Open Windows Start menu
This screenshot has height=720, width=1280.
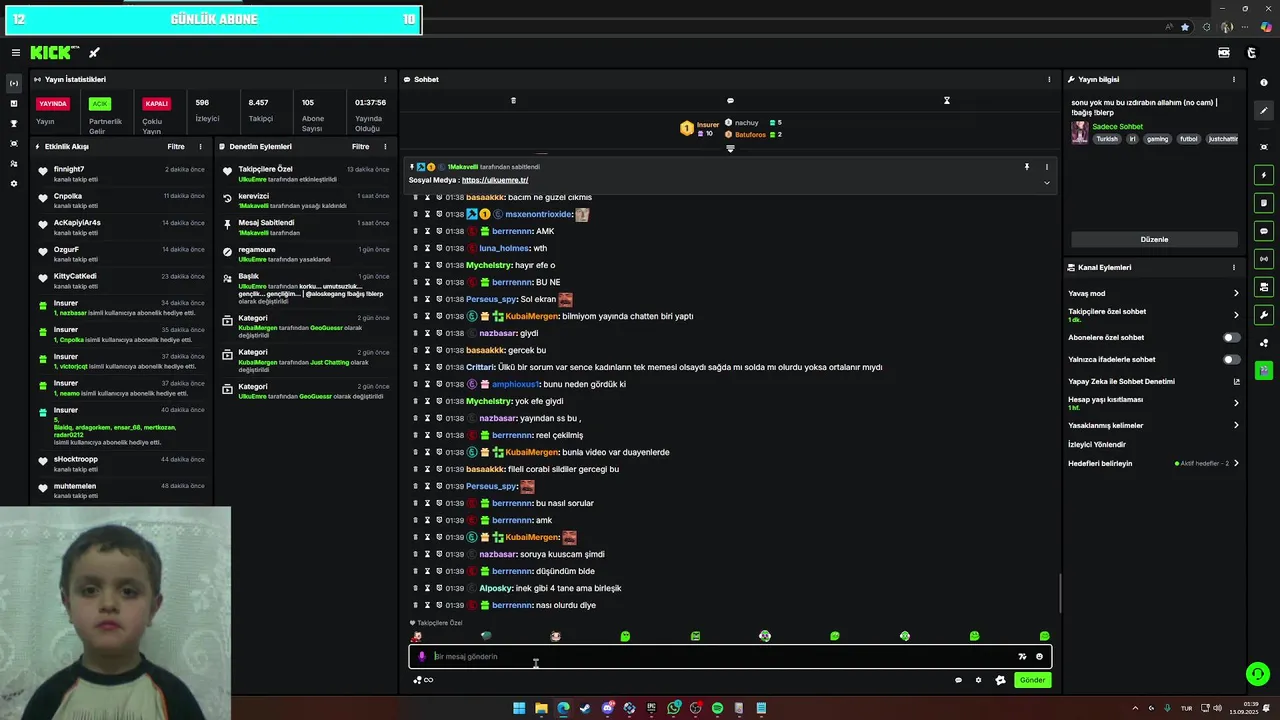pyautogui.click(x=519, y=708)
